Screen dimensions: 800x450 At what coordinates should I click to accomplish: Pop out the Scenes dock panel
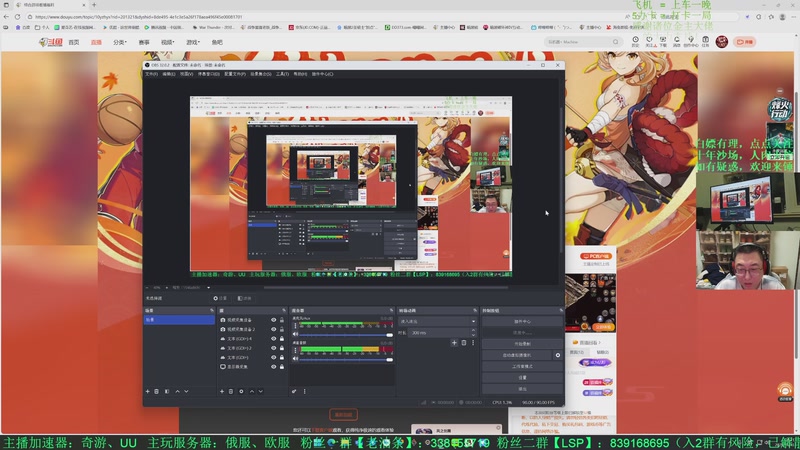pyautogui.click(x=212, y=310)
